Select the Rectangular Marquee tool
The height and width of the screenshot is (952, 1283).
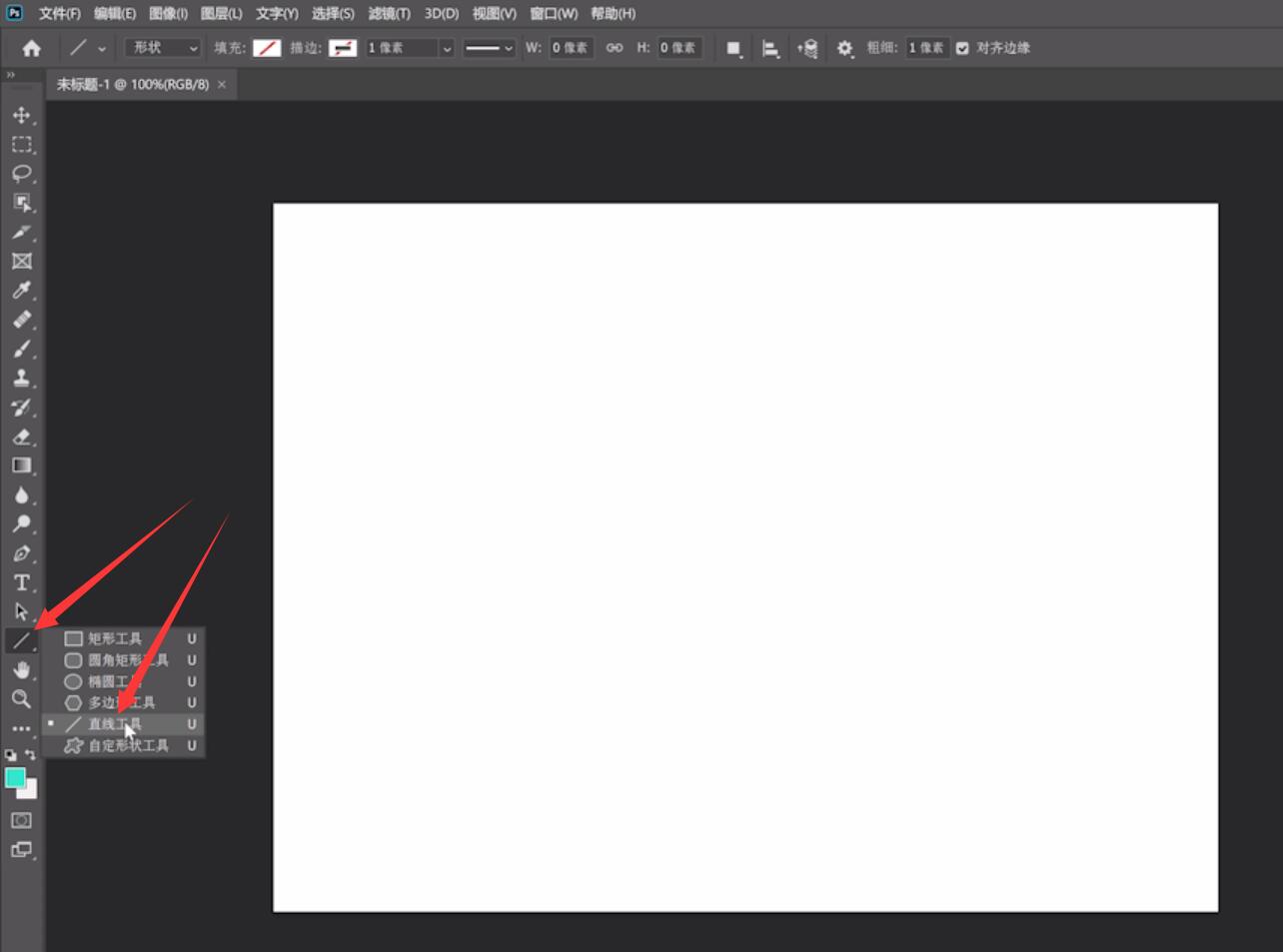(x=21, y=144)
